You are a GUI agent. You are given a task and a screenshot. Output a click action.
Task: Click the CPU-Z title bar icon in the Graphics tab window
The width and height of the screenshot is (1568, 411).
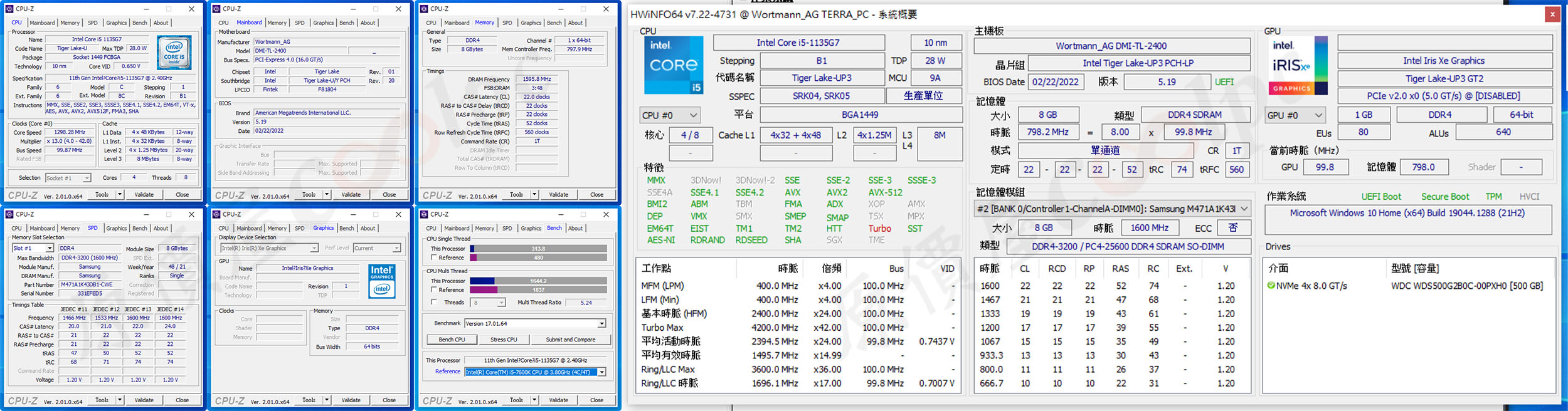[x=216, y=214]
